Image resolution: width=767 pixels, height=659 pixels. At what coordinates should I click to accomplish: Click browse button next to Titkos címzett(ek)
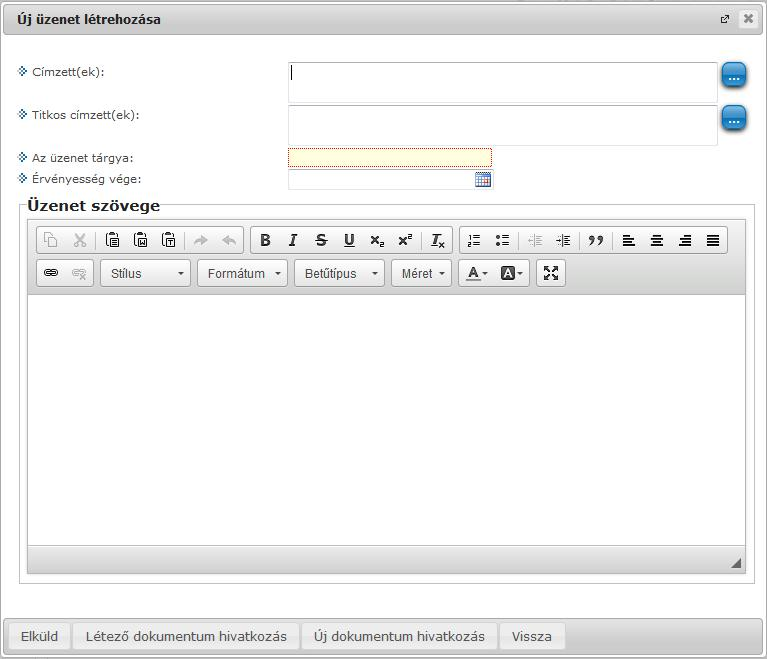tap(734, 118)
